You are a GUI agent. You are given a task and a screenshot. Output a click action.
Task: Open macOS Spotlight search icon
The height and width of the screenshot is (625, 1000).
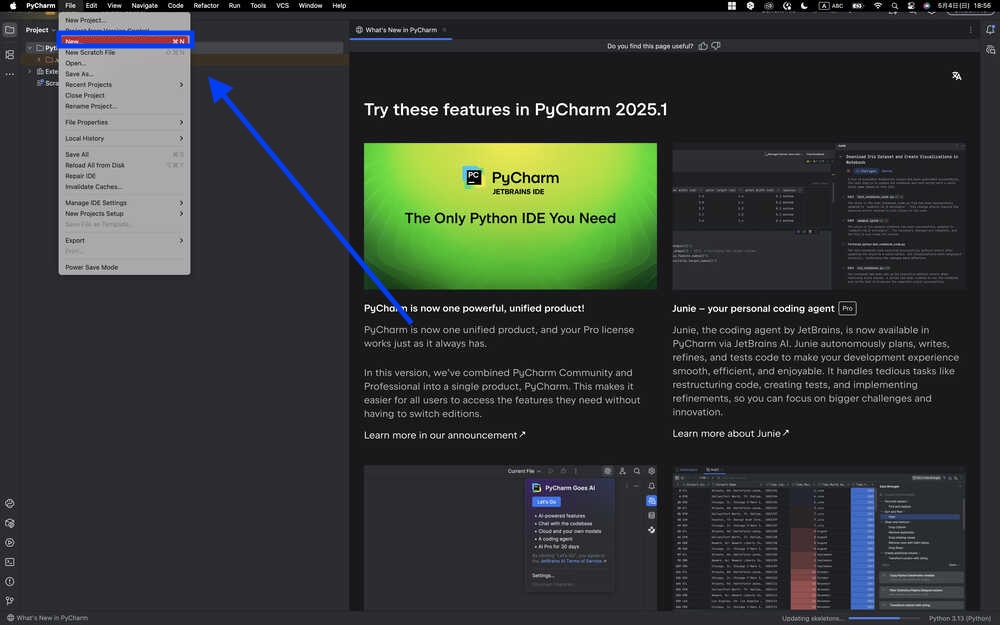894,6
